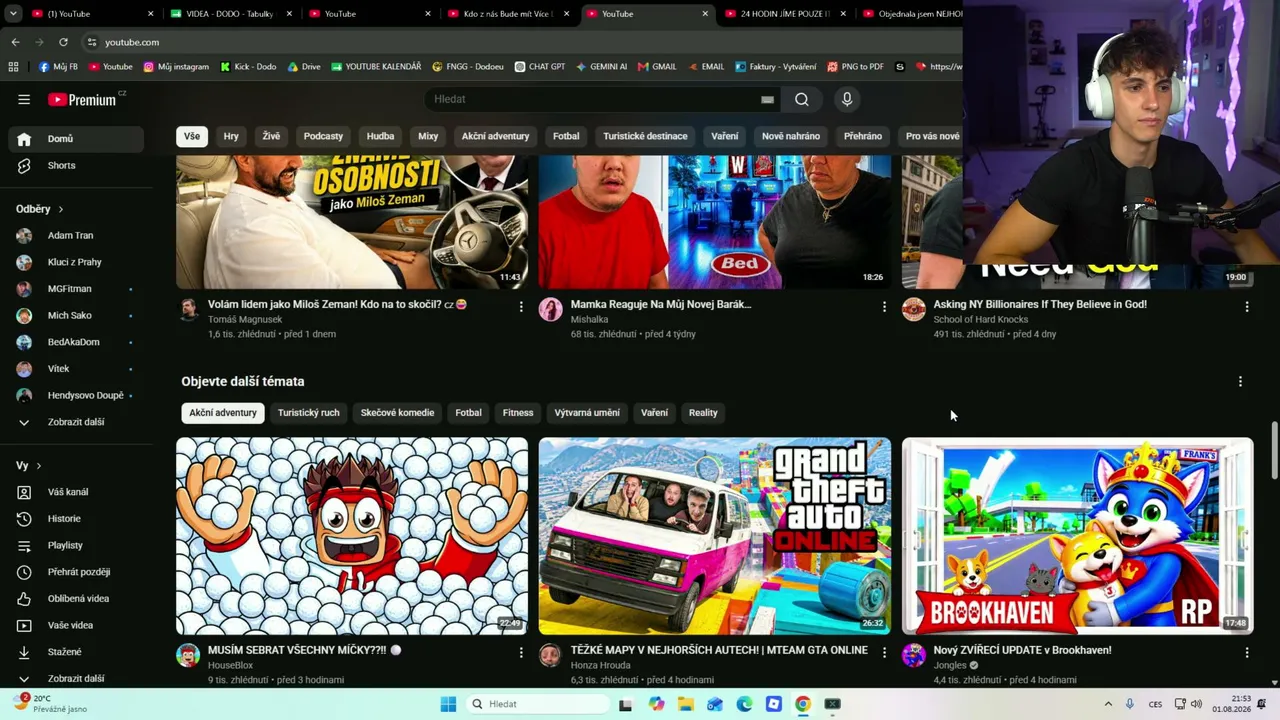Open the CHAT GPT bookmark
The width and height of the screenshot is (1280, 720).
coord(540,67)
